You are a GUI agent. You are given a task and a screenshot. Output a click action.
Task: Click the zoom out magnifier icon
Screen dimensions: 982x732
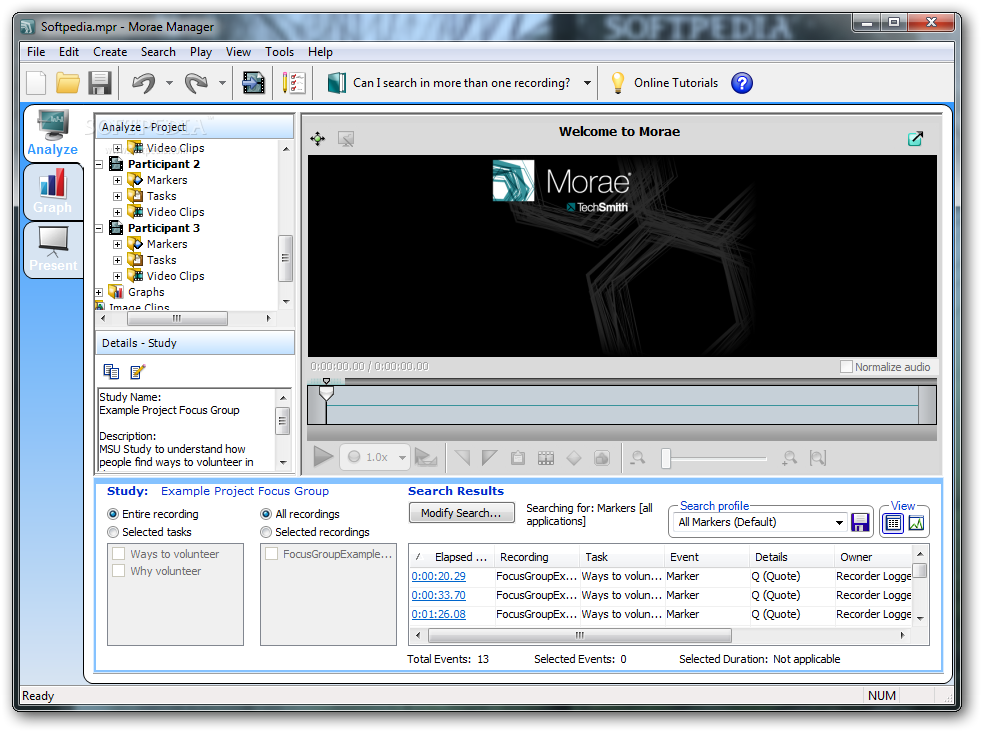[x=638, y=458]
